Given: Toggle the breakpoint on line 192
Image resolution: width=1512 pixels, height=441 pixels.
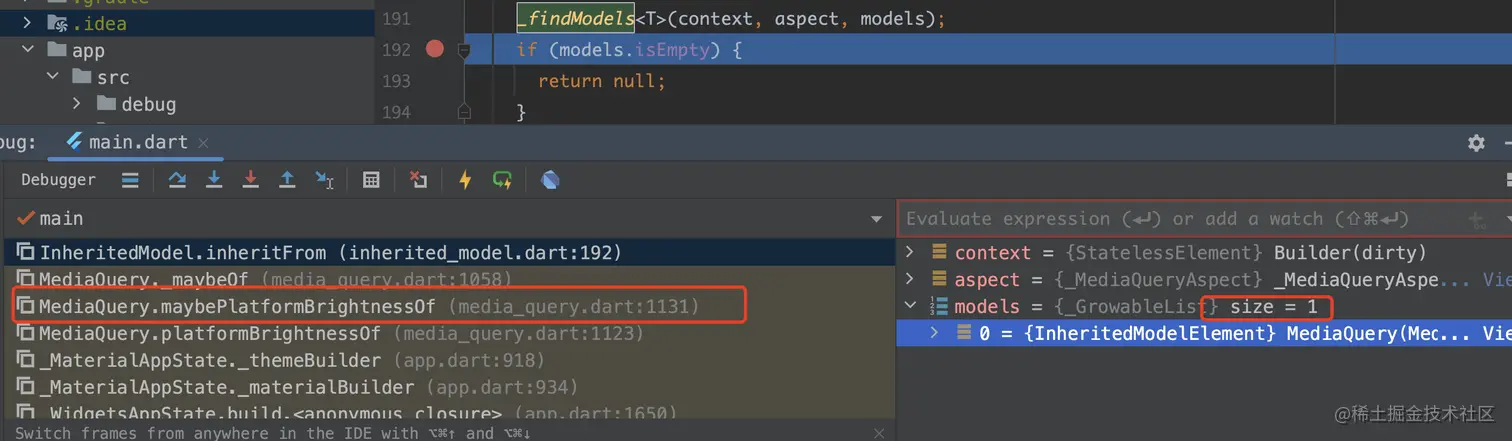Looking at the screenshot, I should click(434, 49).
